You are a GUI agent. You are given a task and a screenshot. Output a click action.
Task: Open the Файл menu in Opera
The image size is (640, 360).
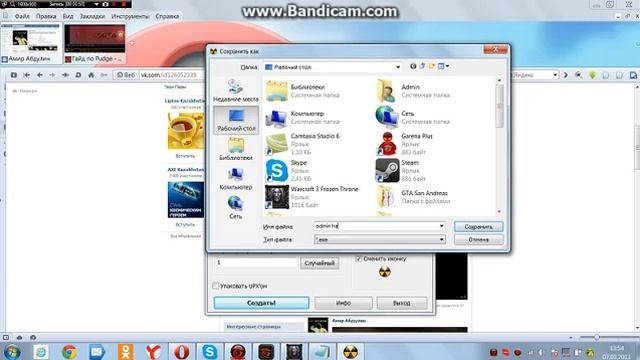point(22,16)
